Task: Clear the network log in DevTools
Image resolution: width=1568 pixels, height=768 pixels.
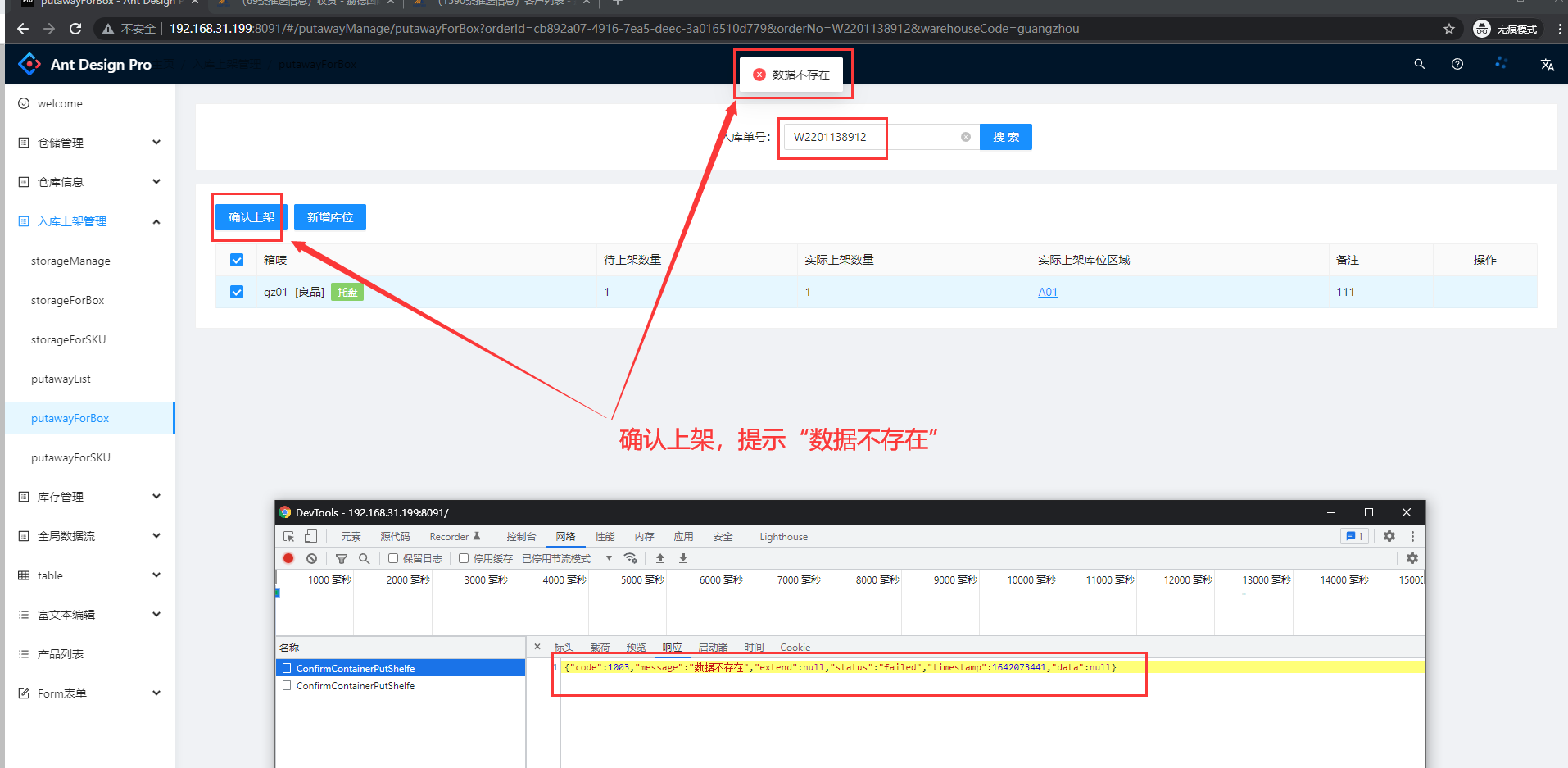Action: (311, 558)
